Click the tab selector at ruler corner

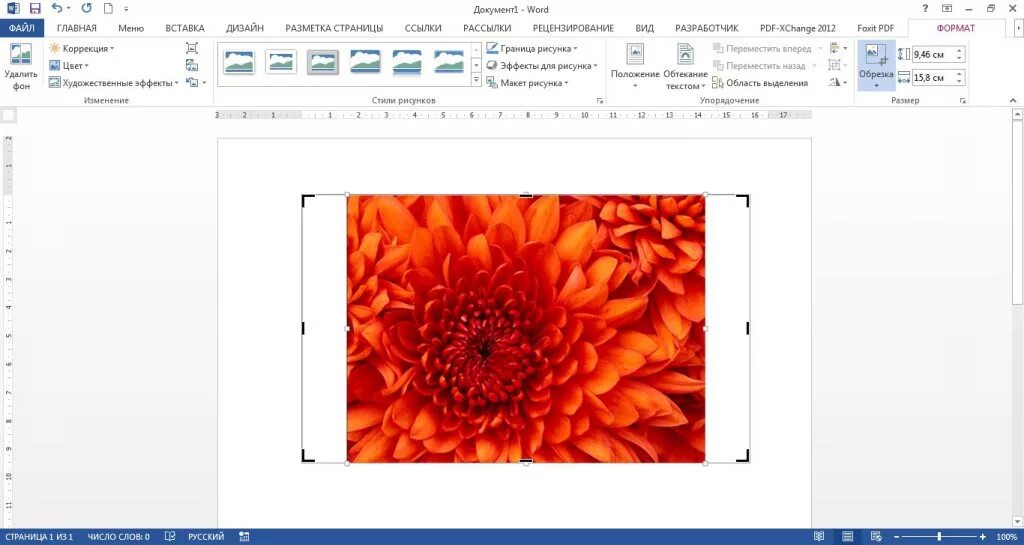click(x=8, y=116)
